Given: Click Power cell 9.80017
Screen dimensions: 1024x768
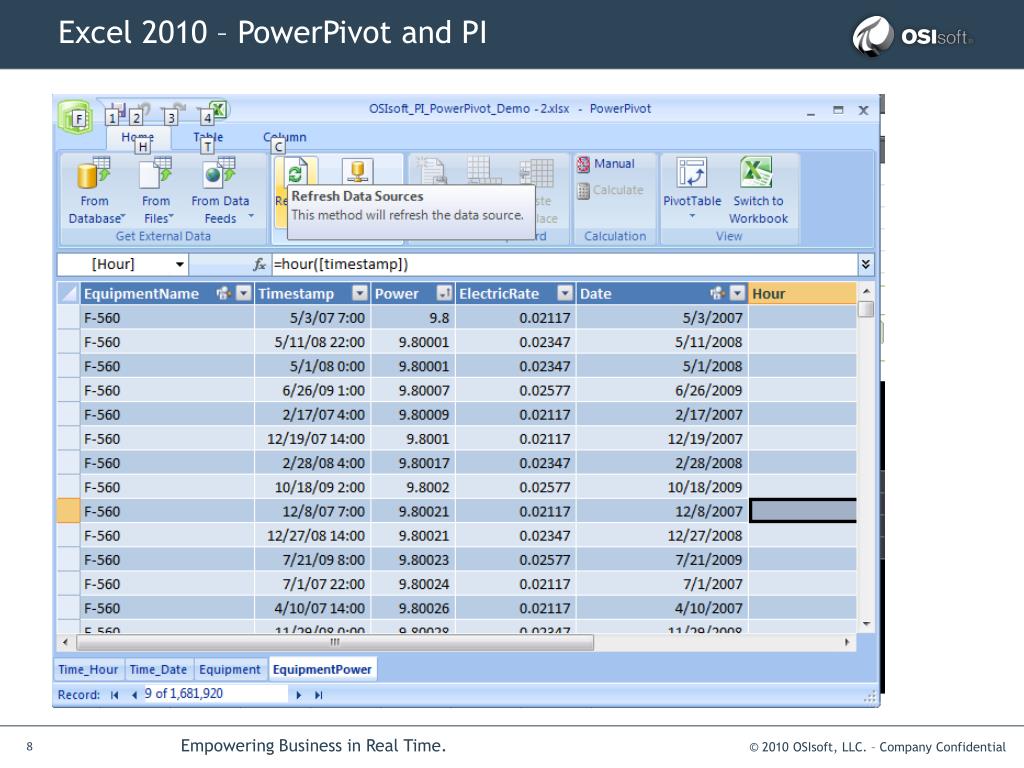Looking at the screenshot, I should pos(413,463).
